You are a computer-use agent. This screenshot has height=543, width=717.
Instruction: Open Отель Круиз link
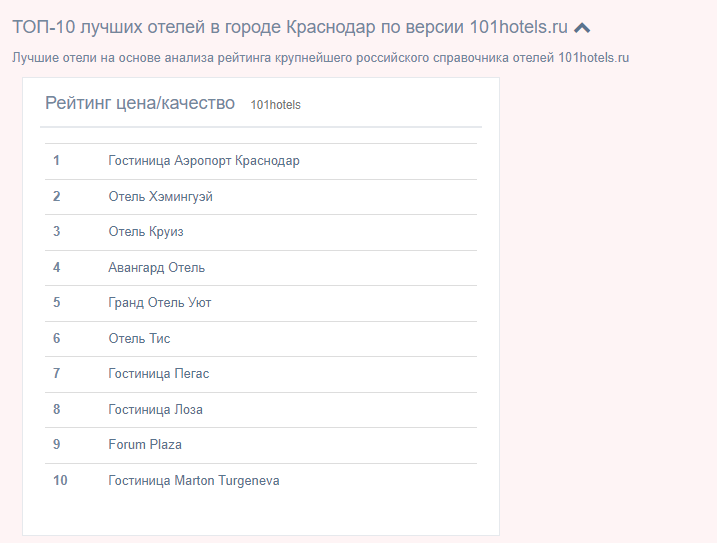146,231
